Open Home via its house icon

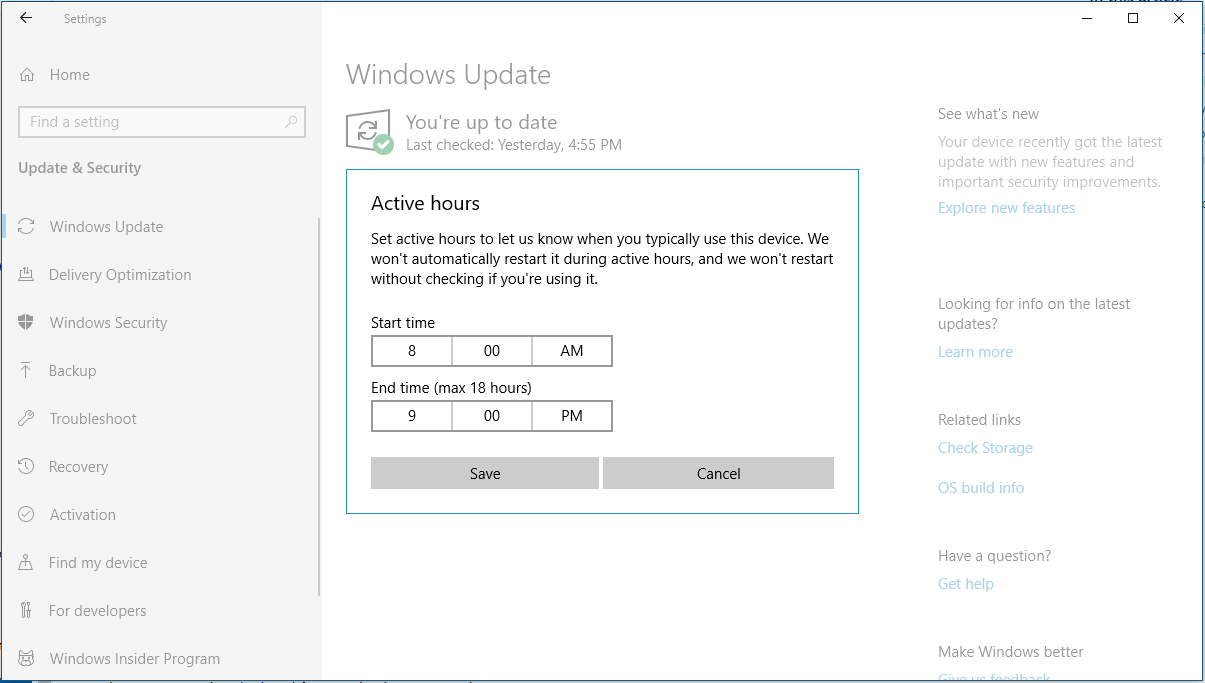pos(27,75)
